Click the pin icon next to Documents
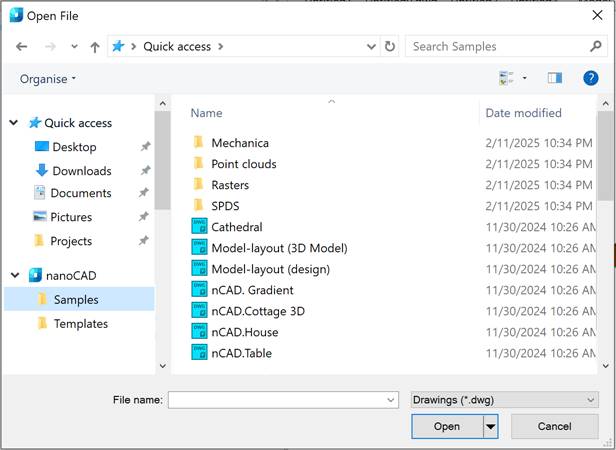The image size is (616, 450). pyautogui.click(x=144, y=192)
